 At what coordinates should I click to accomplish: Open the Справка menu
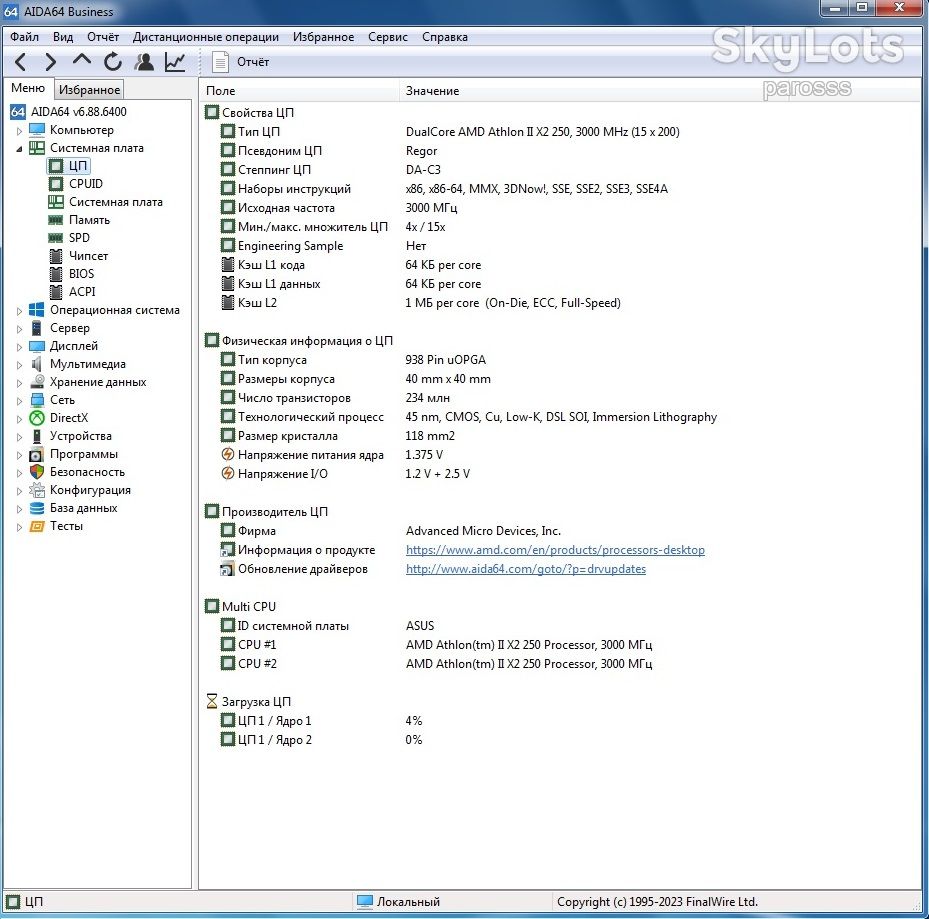[x=444, y=37]
